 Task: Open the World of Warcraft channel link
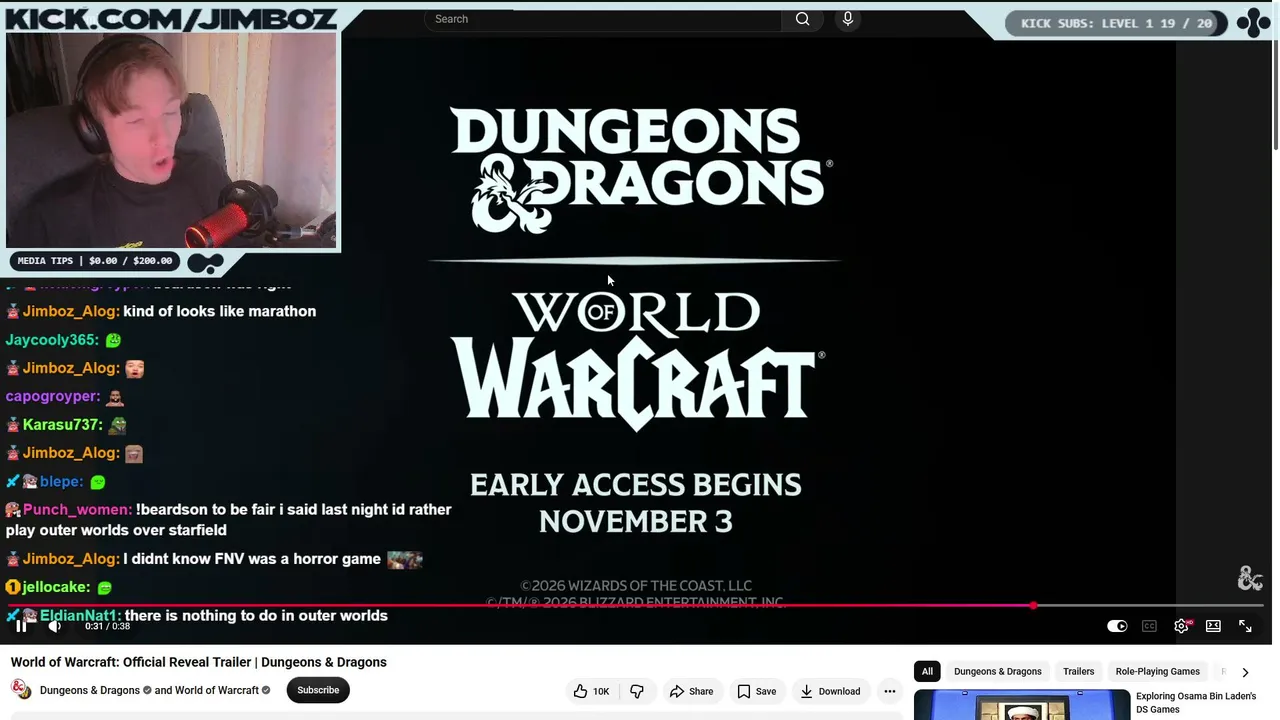click(216, 690)
